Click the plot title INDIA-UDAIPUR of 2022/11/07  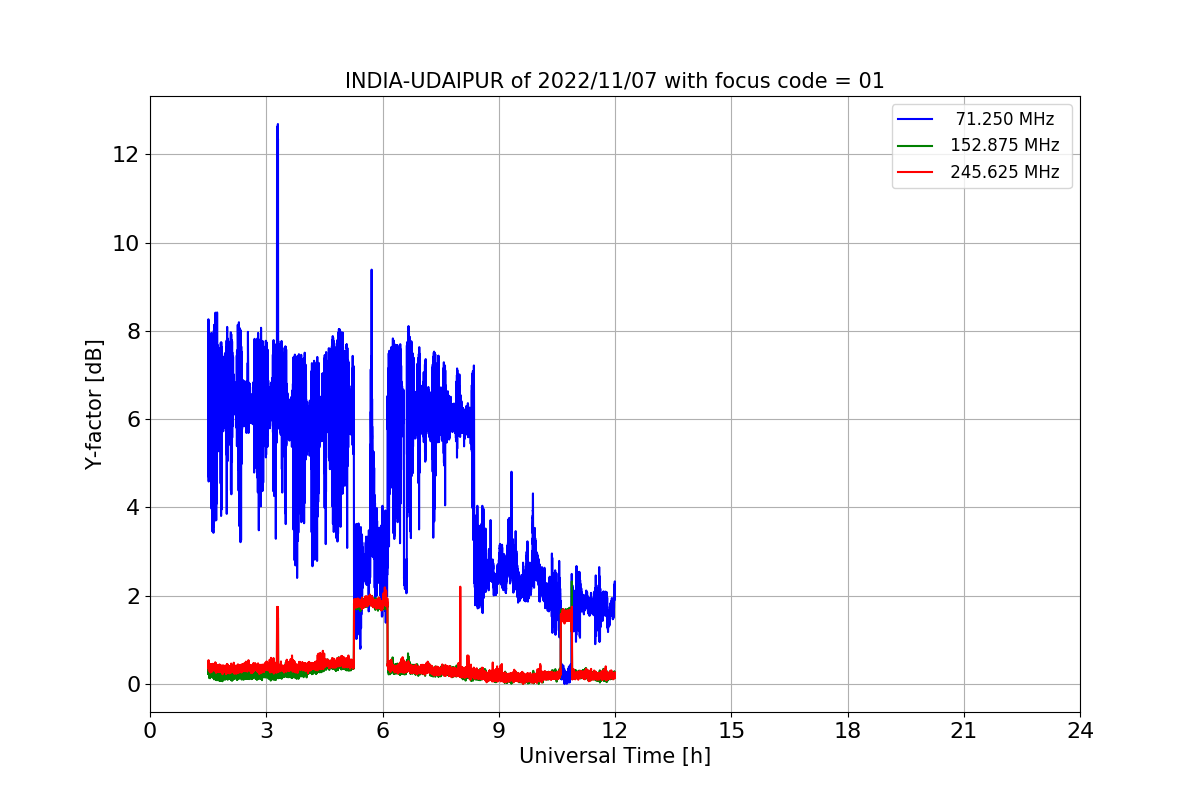pos(614,81)
